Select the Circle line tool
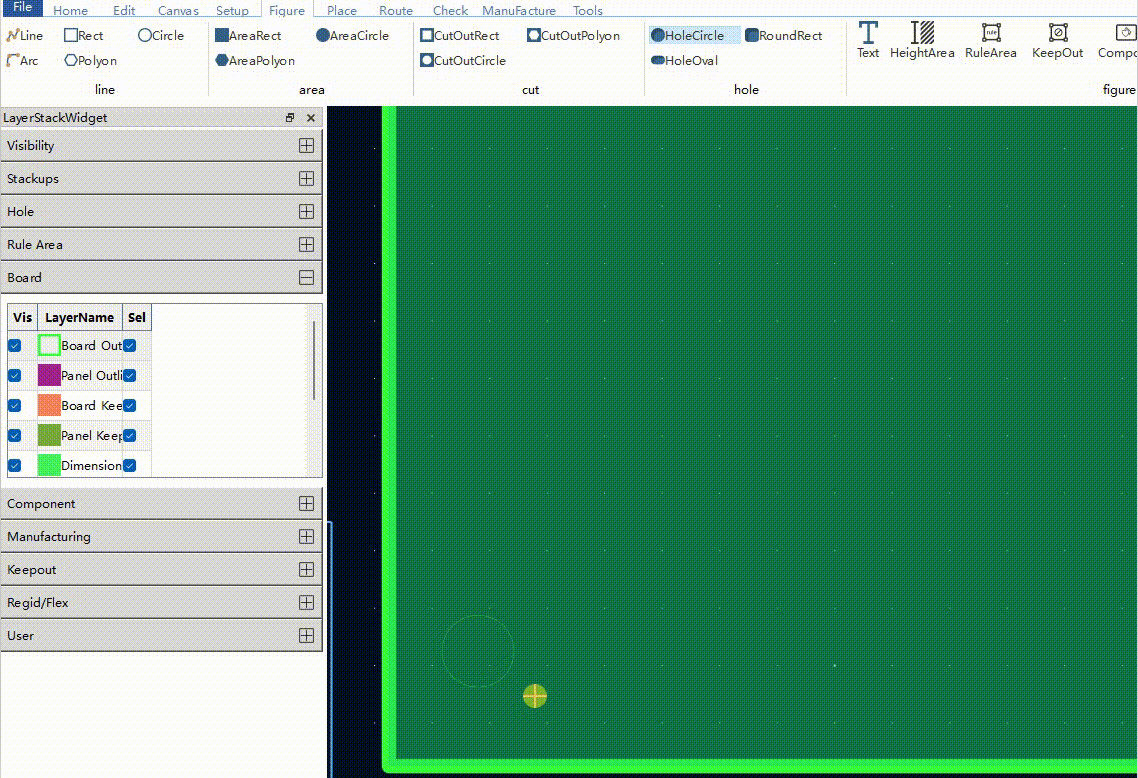This screenshot has height=778, width=1138. click(x=161, y=36)
